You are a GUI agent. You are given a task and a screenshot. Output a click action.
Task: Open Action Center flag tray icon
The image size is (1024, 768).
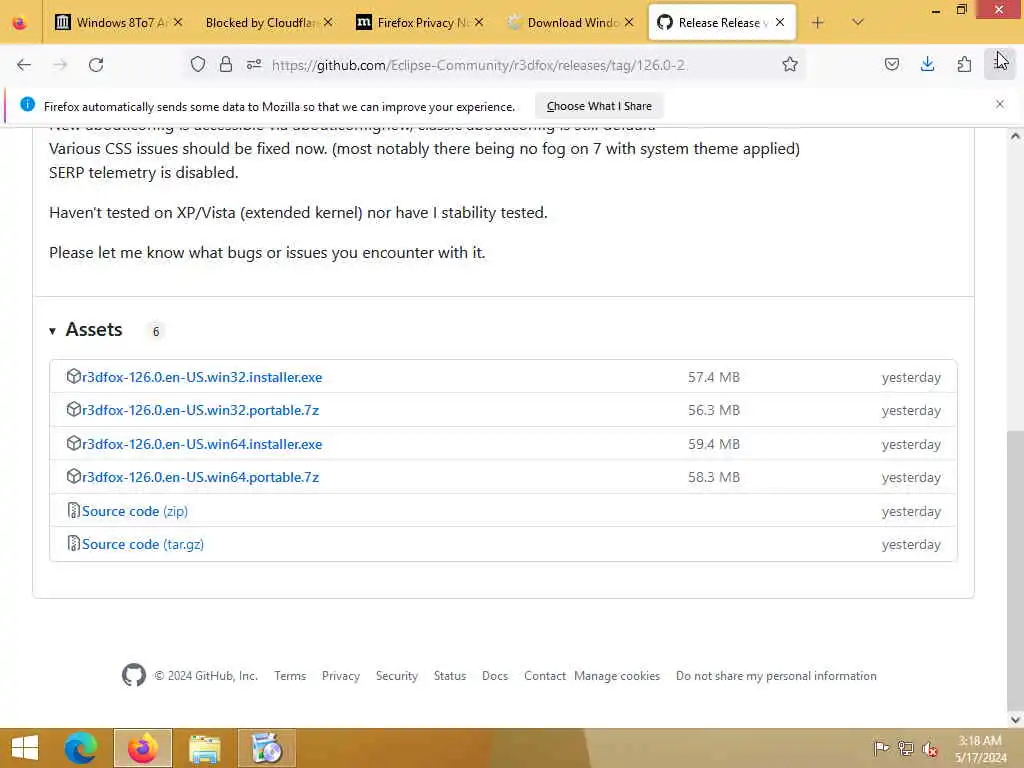click(x=881, y=748)
